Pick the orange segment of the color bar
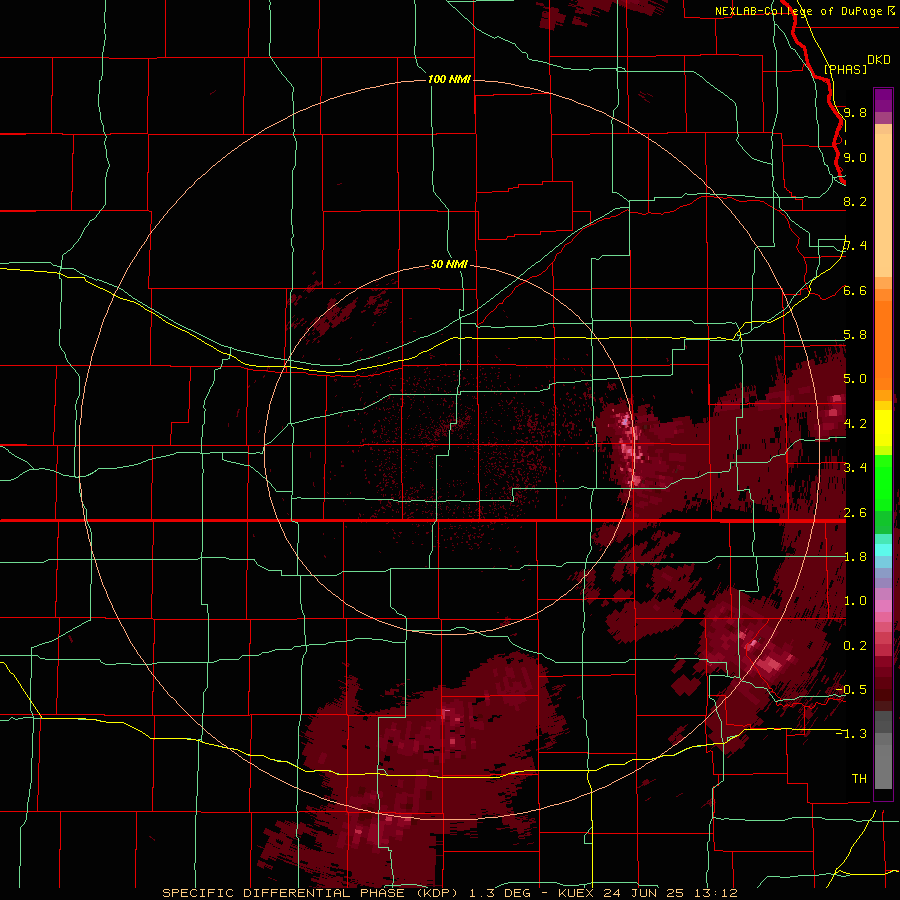This screenshot has height=900, width=900. pyautogui.click(x=883, y=344)
